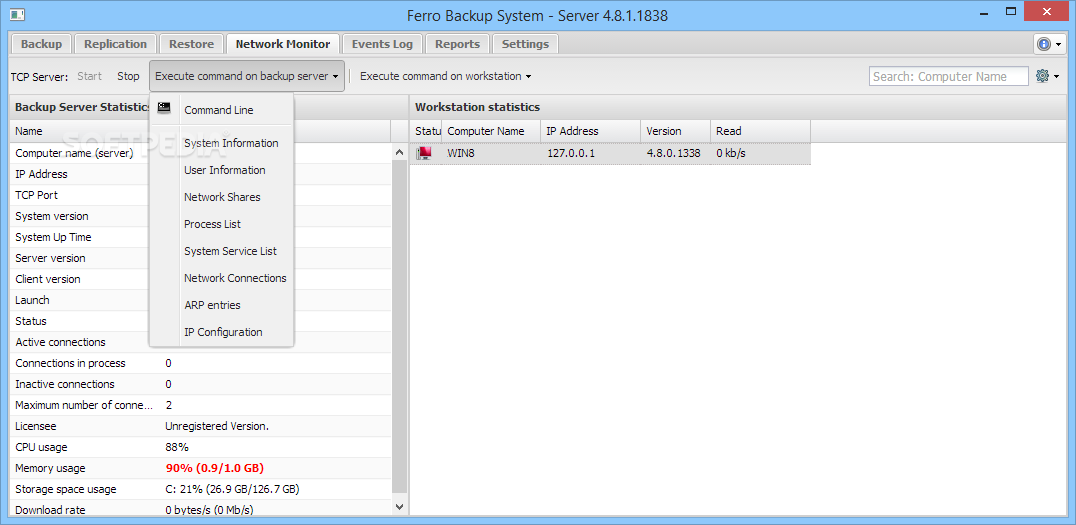Open the Events Log tab
Image resolution: width=1076 pixels, height=525 pixels.
click(x=382, y=44)
